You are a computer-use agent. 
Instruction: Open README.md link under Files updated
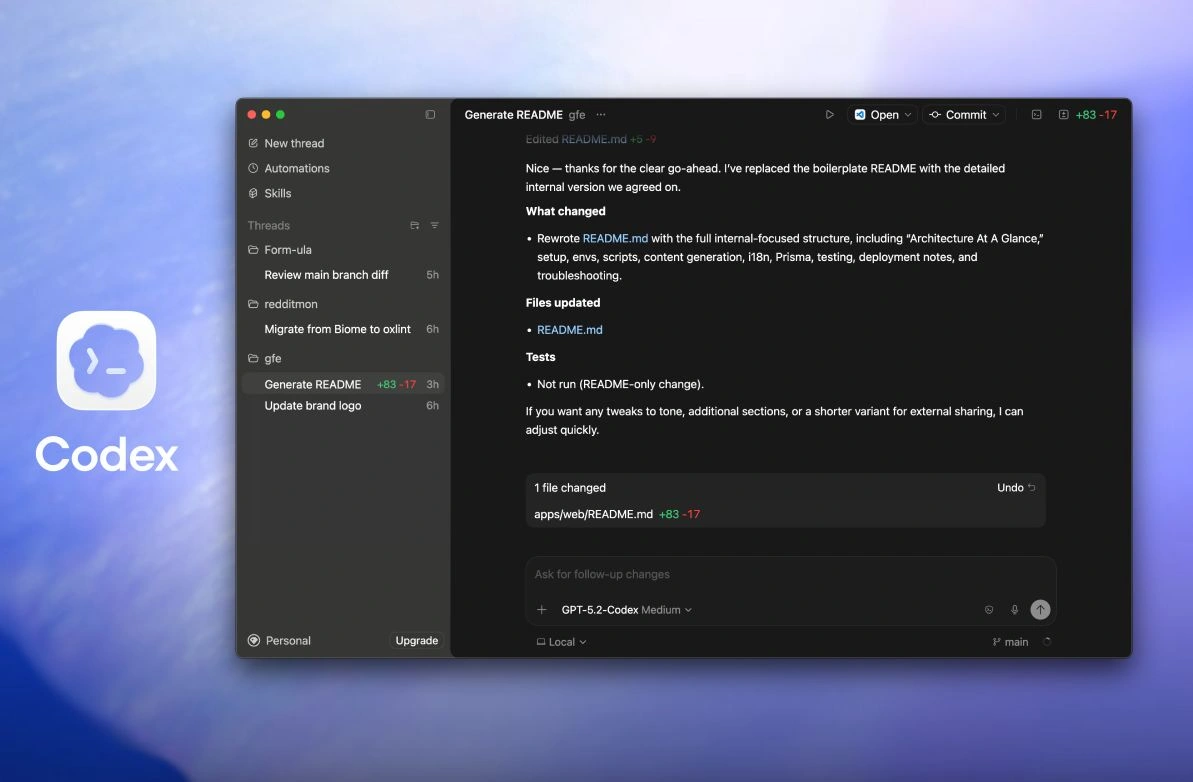(x=570, y=329)
